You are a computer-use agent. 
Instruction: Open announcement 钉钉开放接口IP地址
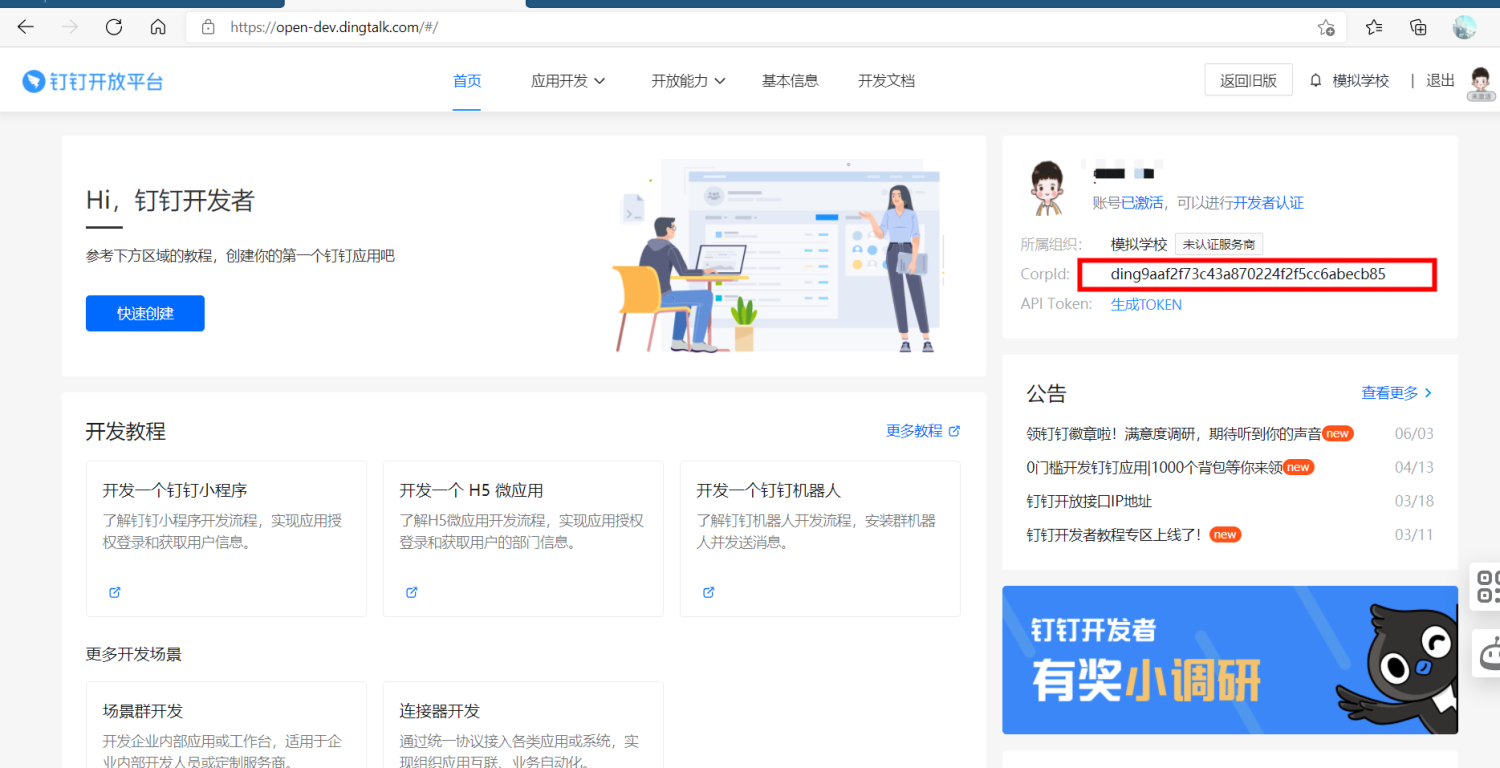pos(1089,501)
